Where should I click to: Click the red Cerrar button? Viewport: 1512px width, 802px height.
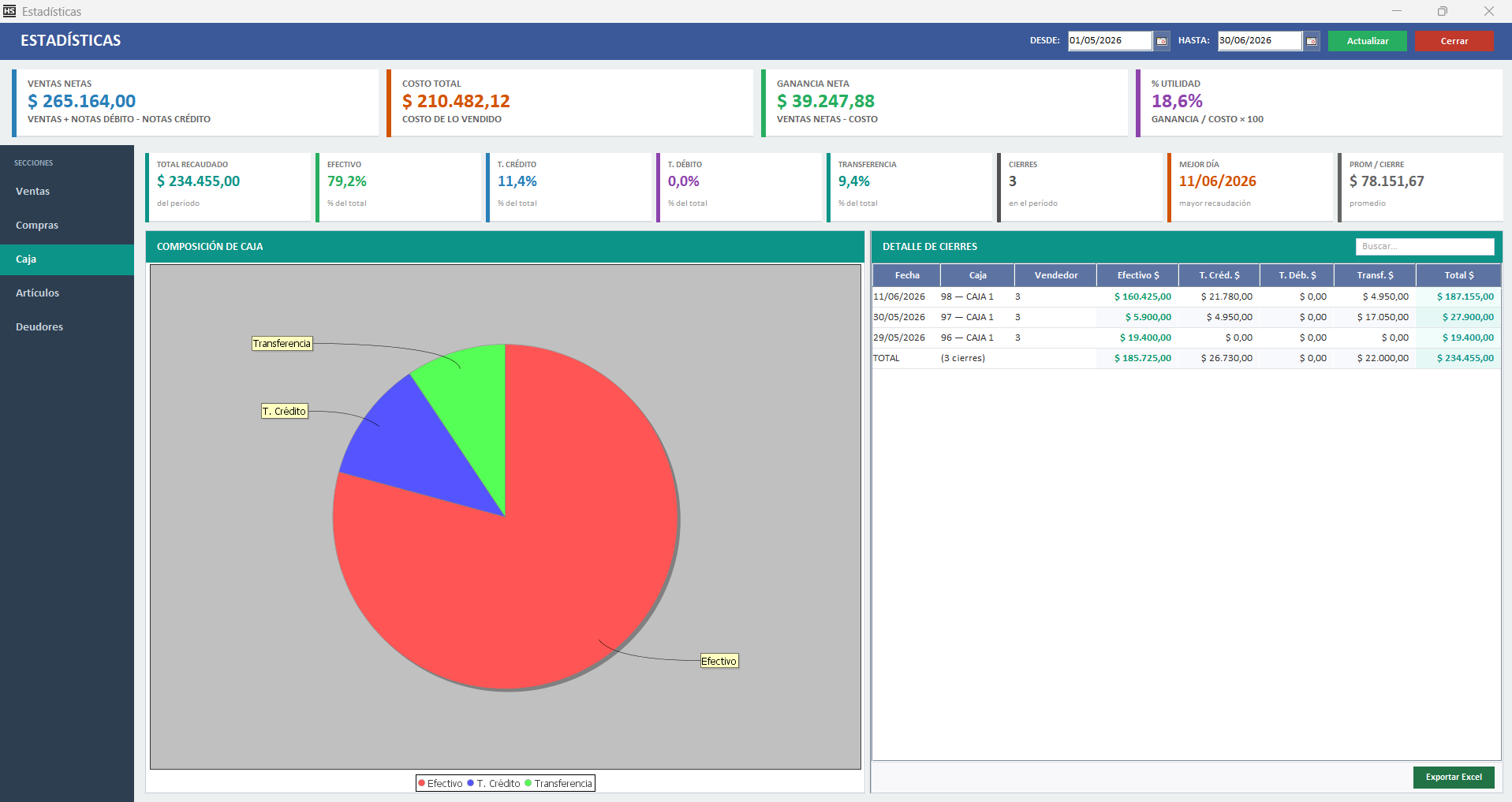pyautogui.click(x=1454, y=41)
